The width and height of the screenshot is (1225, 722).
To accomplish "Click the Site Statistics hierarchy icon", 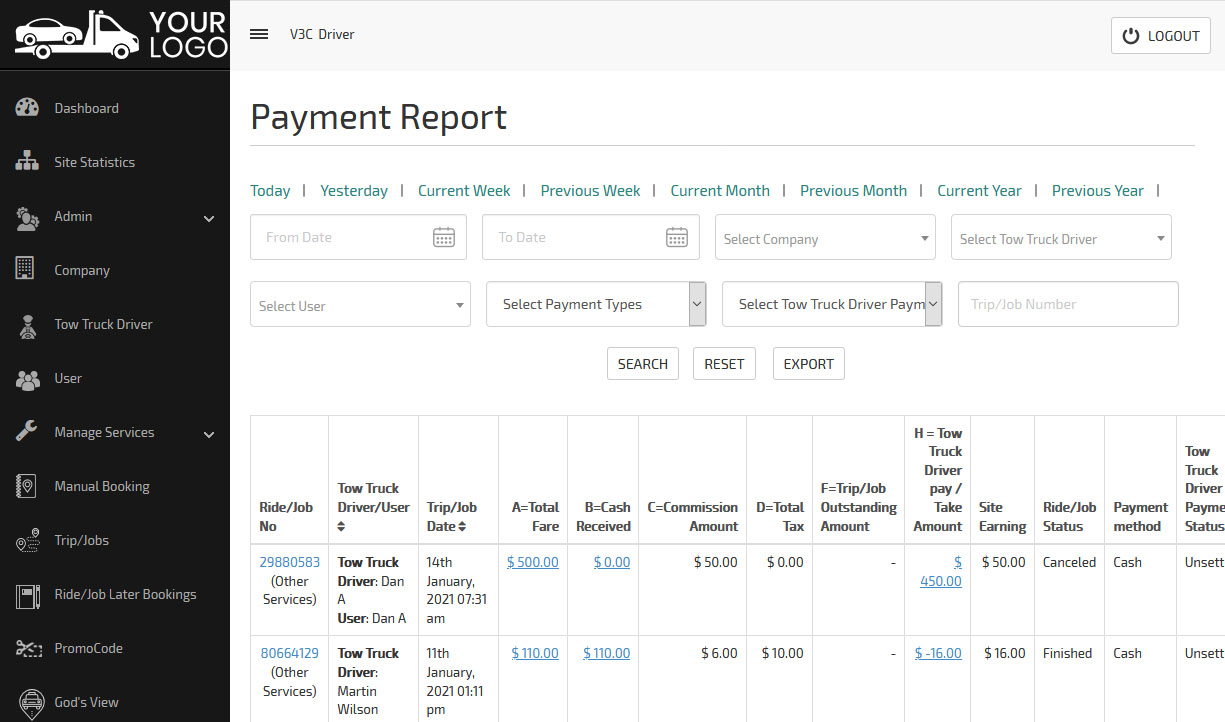I will tap(27, 162).
